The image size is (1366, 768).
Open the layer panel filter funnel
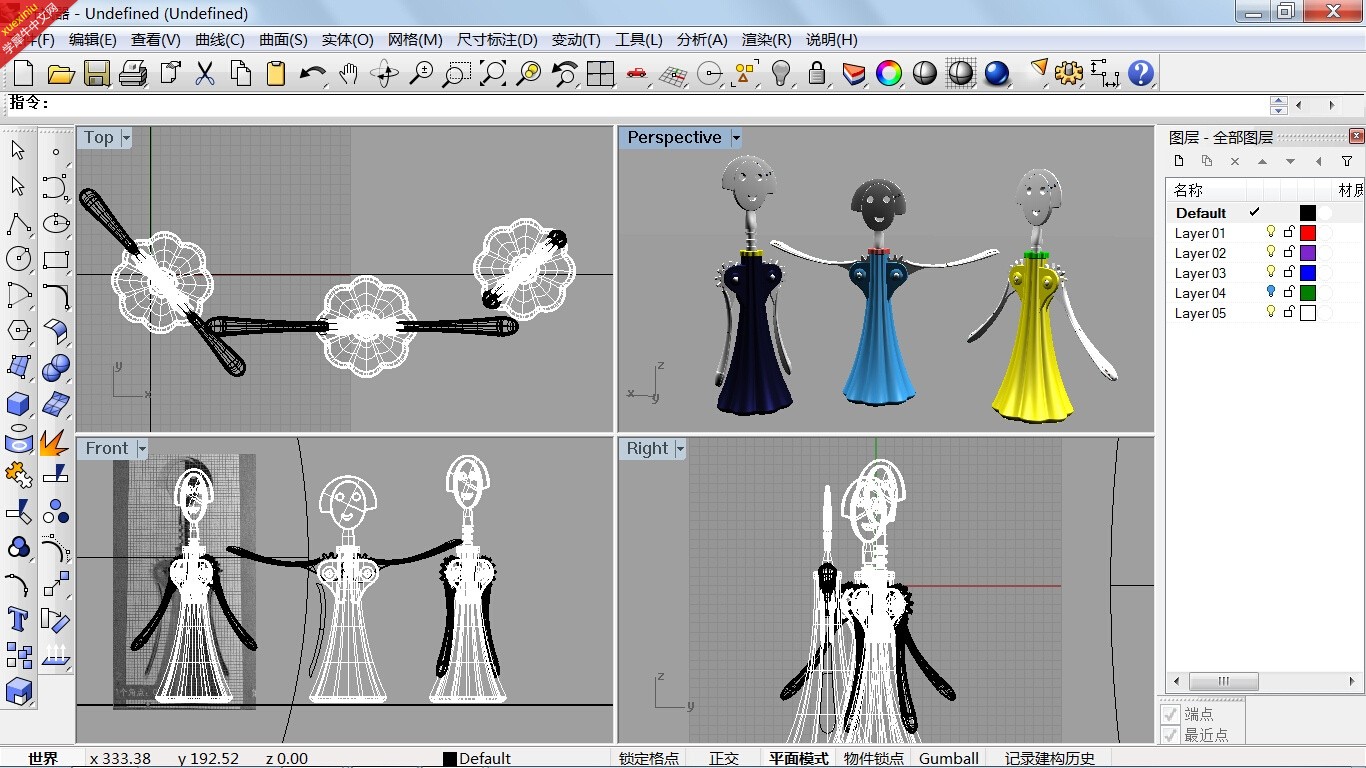[x=1347, y=161]
